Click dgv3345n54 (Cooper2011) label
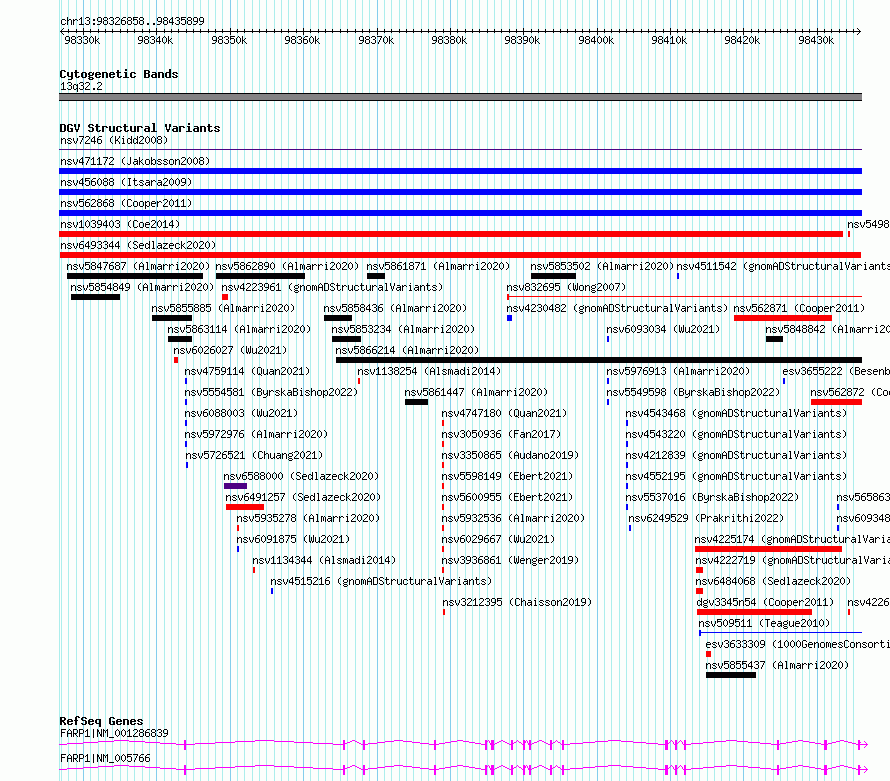This screenshot has width=890, height=781. pos(765,602)
